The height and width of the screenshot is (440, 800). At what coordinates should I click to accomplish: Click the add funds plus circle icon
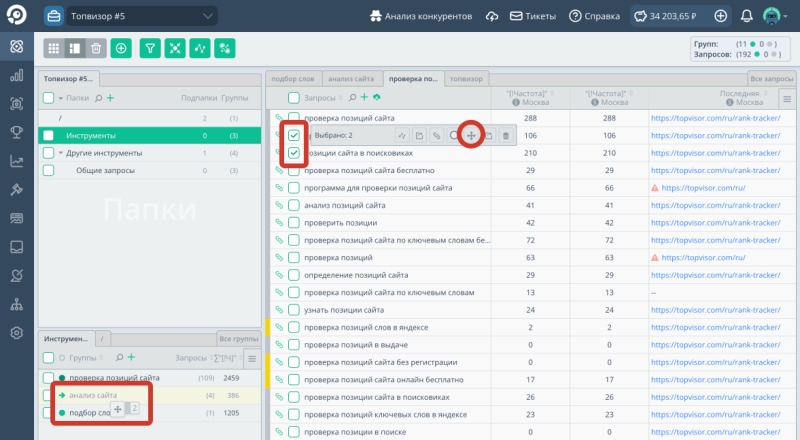(x=721, y=16)
